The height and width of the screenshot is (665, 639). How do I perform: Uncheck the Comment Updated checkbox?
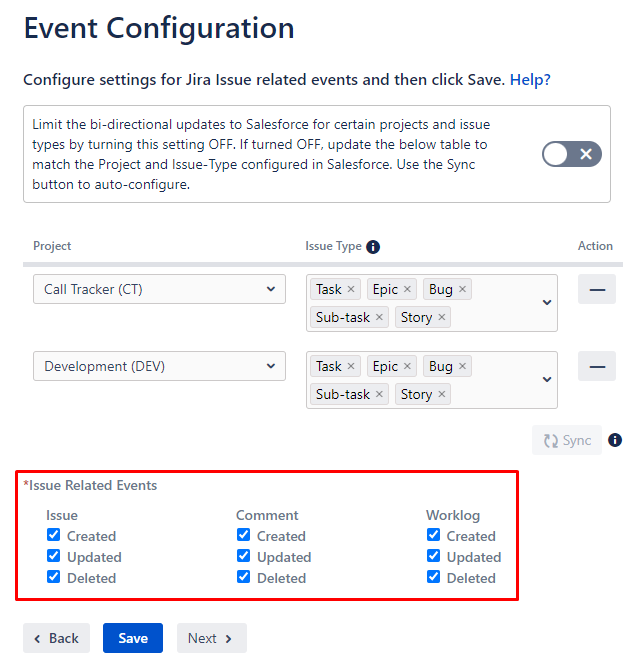tap(243, 556)
